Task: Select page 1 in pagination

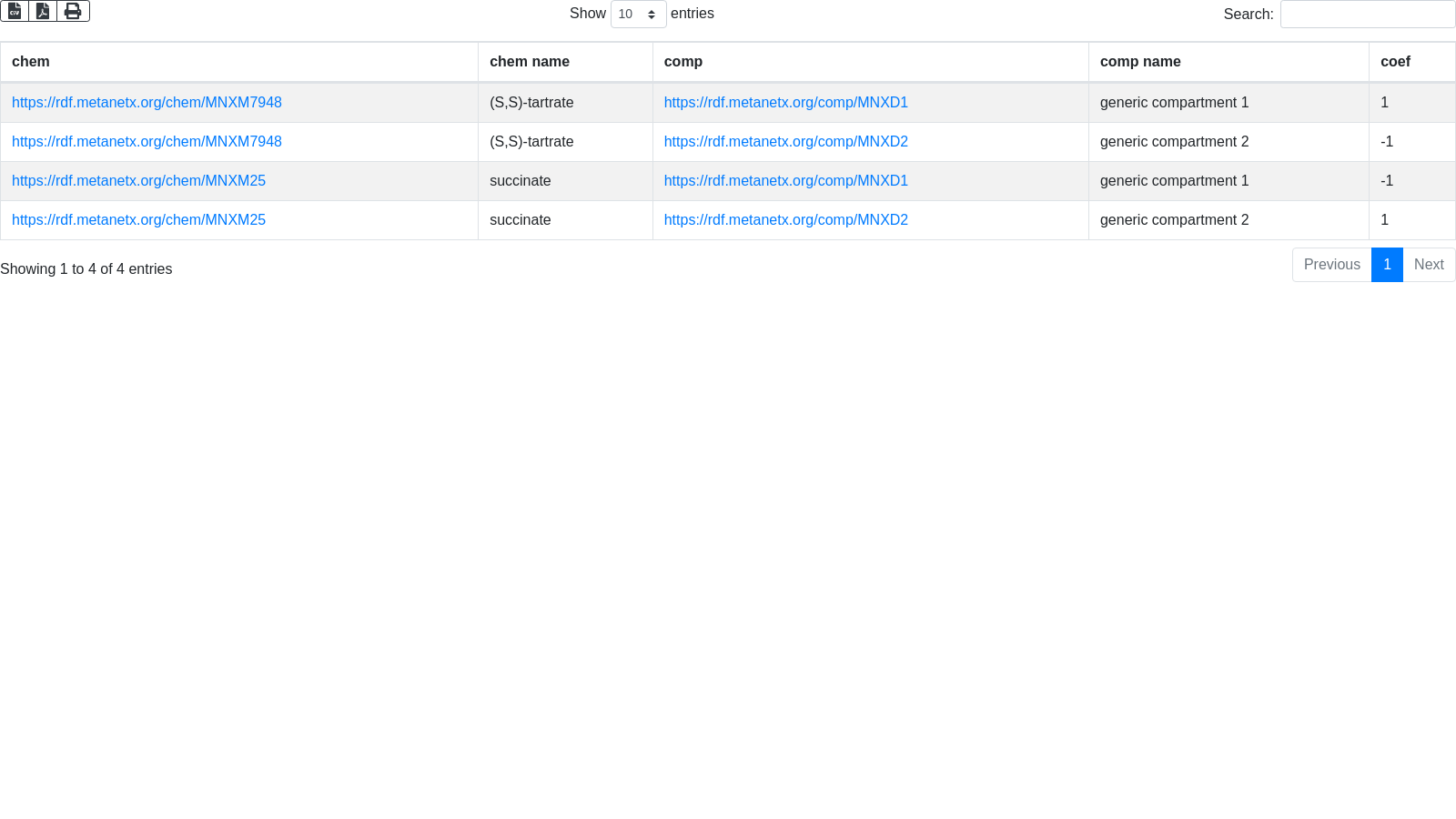Action: pyautogui.click(x=1387, y=265)
